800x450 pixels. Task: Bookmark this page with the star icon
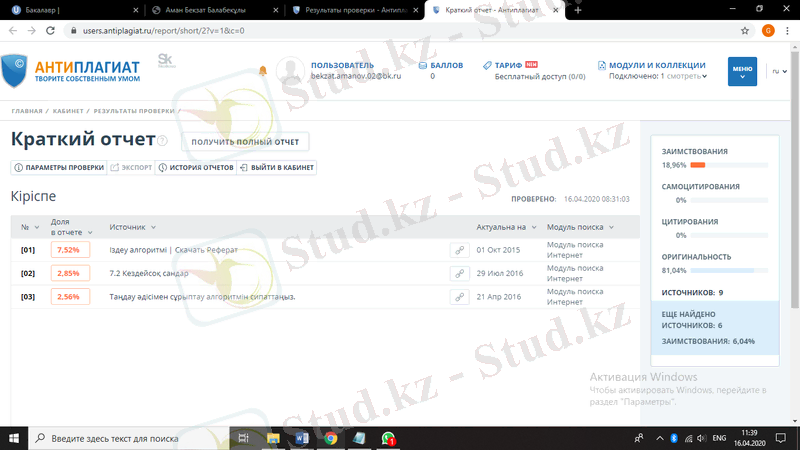(x=745, y=31)
